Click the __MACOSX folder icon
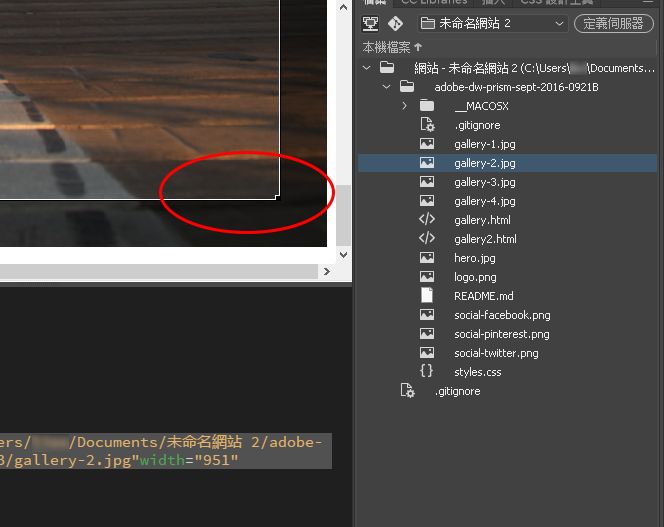The image size is (664, 527). pyautogui.click(x=427, y=105)
